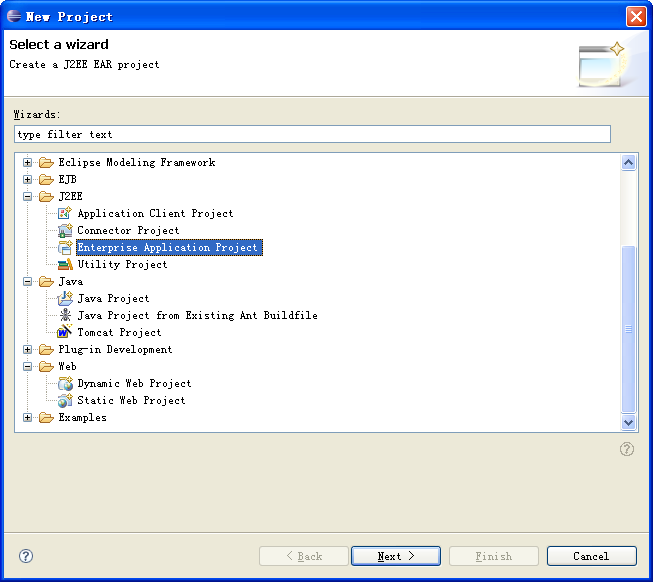Click the Eclipse Modeling Framework folder icon

click(46, 162)
